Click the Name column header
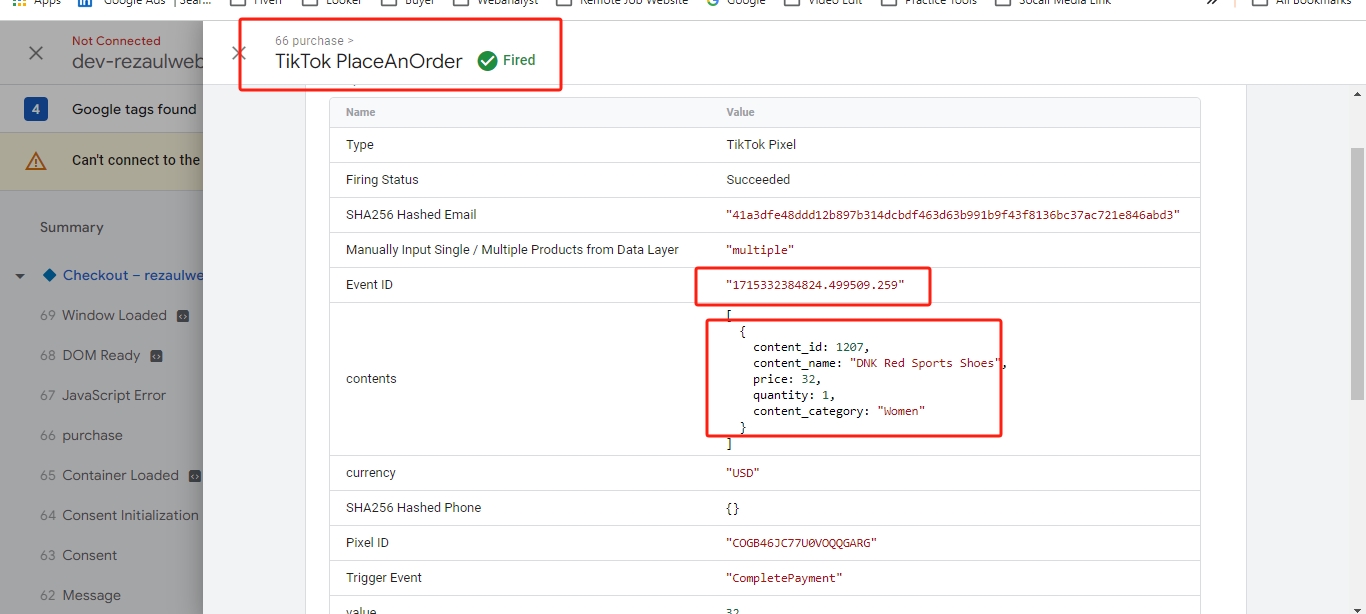The height and width of the screenshot is (614, 1366). [361, 112]
